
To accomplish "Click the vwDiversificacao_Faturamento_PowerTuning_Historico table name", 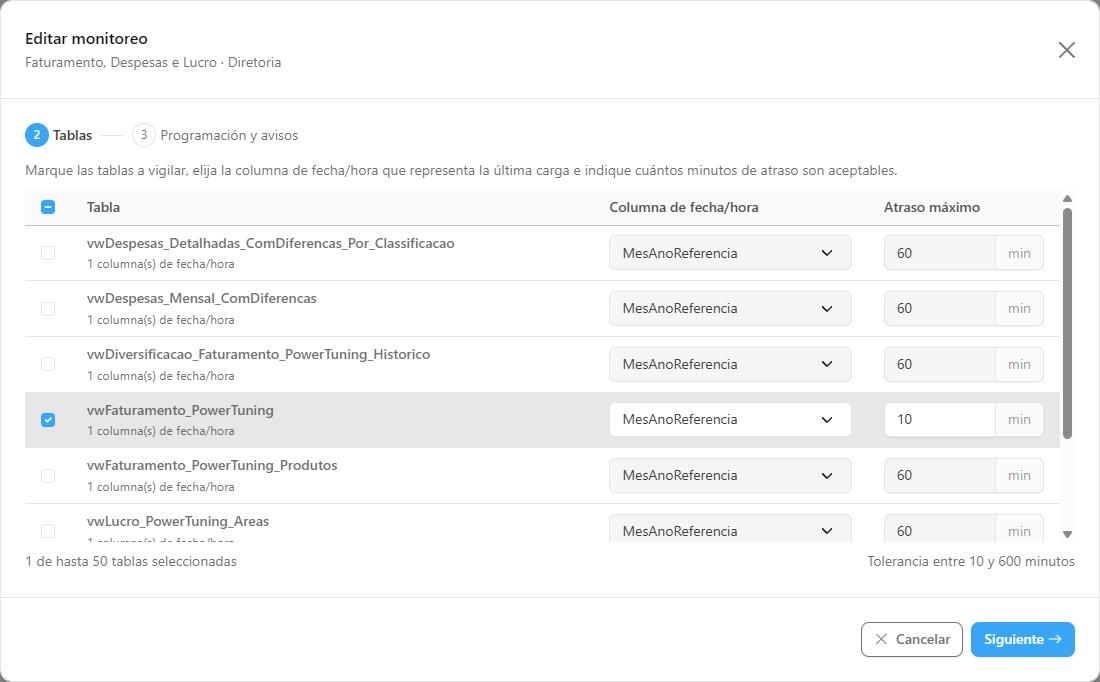I will click(x=258, y=354).
